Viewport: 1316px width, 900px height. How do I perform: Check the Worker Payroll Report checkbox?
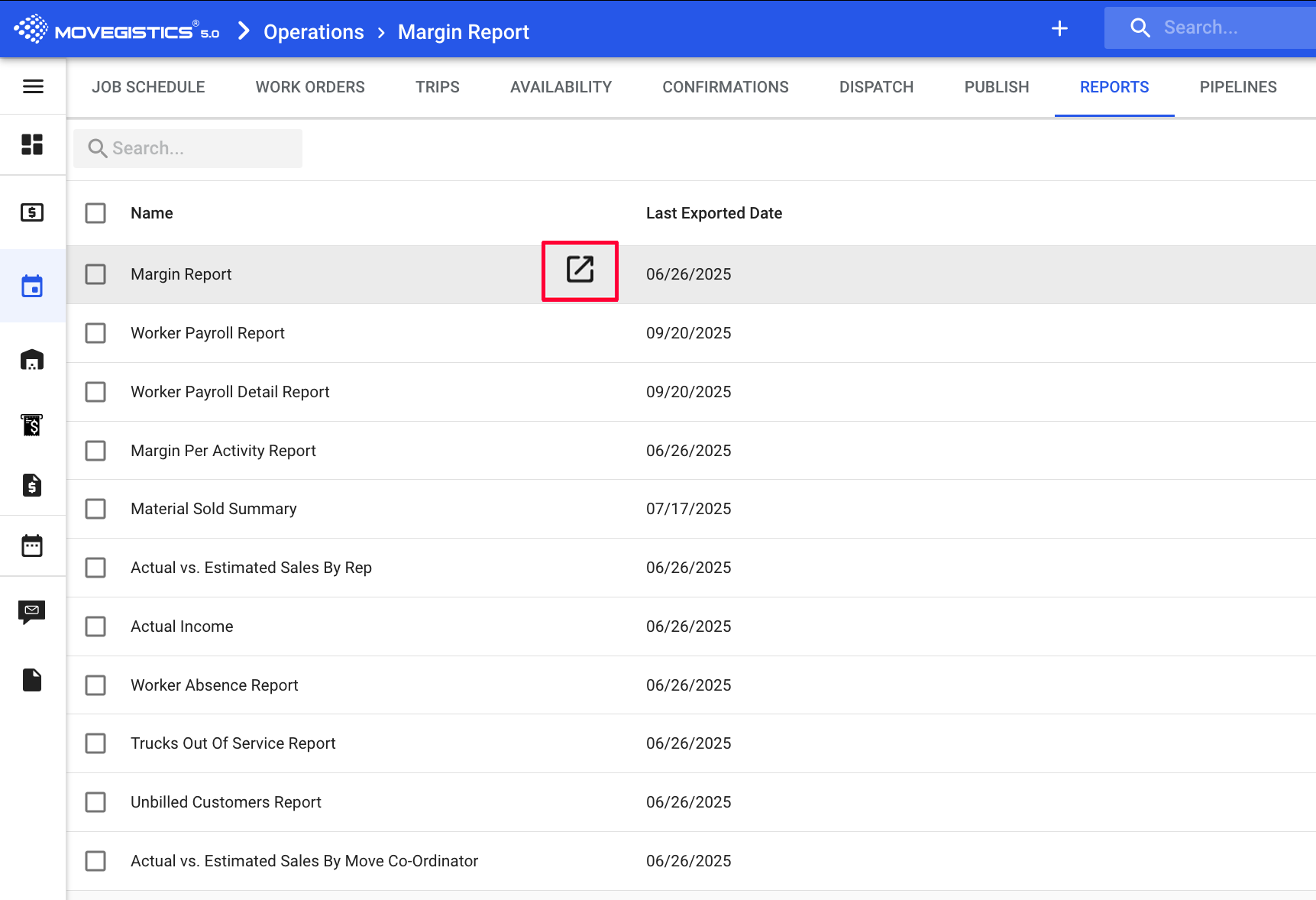tap(95, 333)
